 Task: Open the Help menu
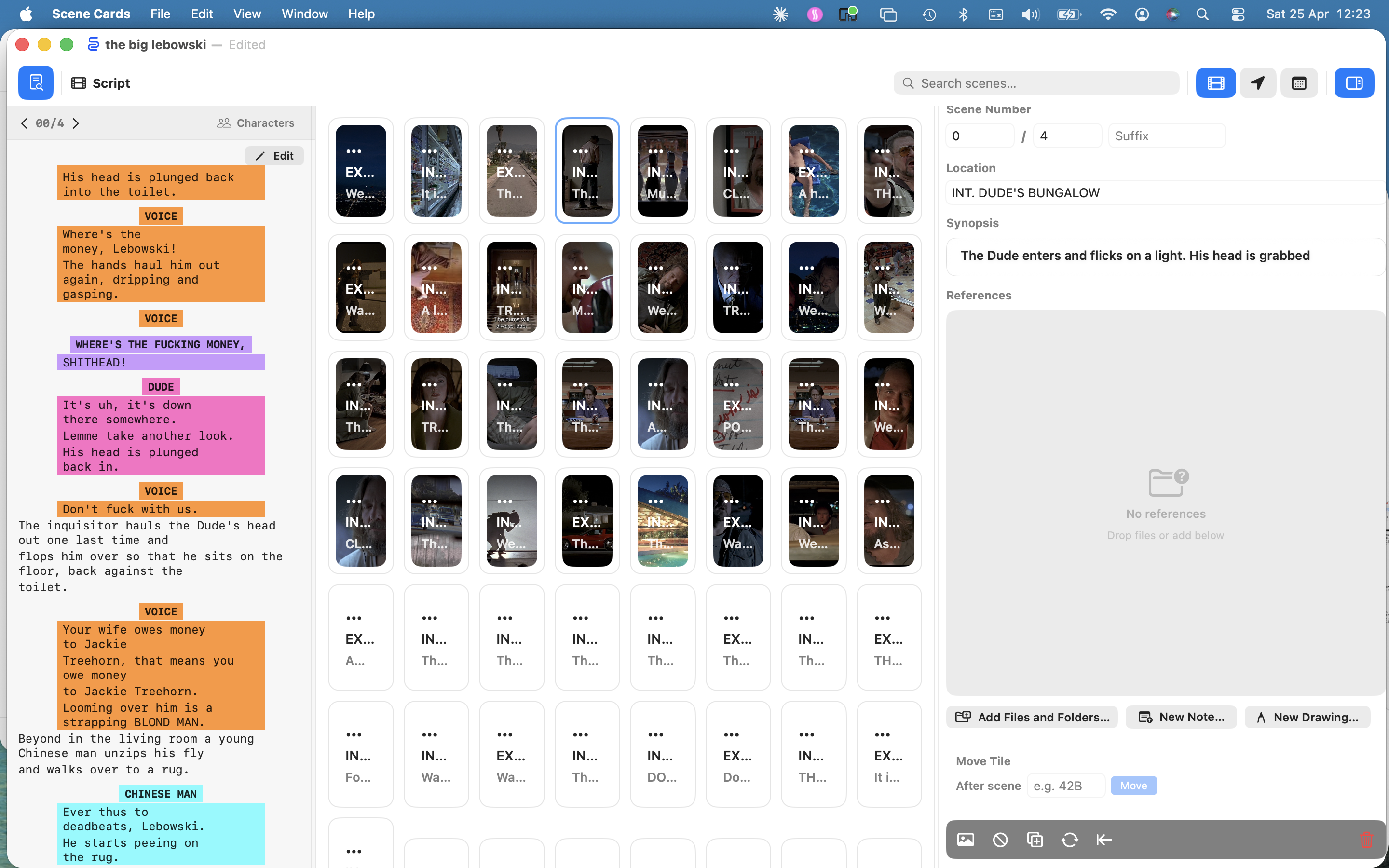point(361,14)
